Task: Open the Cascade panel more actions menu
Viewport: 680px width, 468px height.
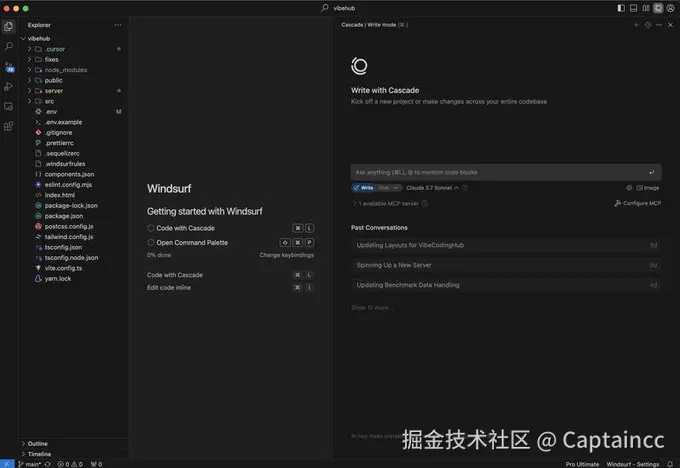Action: point(659,25)
